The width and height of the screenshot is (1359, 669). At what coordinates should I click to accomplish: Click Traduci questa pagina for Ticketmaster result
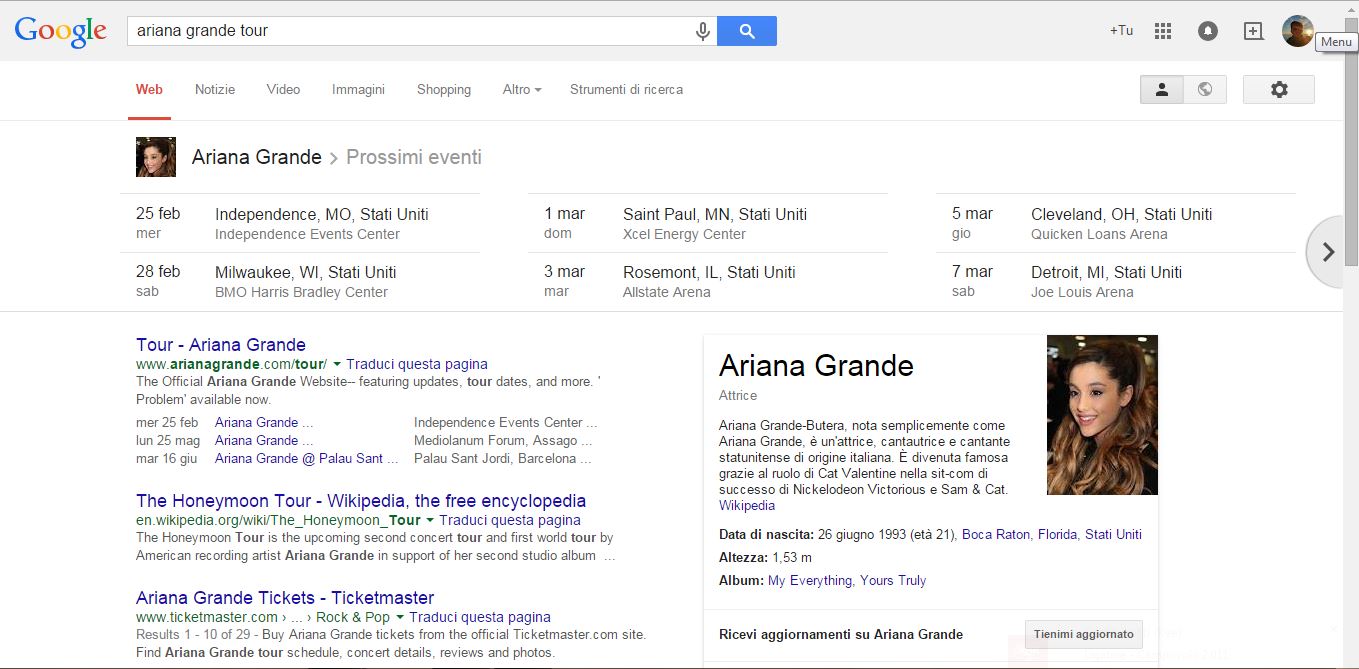point(480,617)
